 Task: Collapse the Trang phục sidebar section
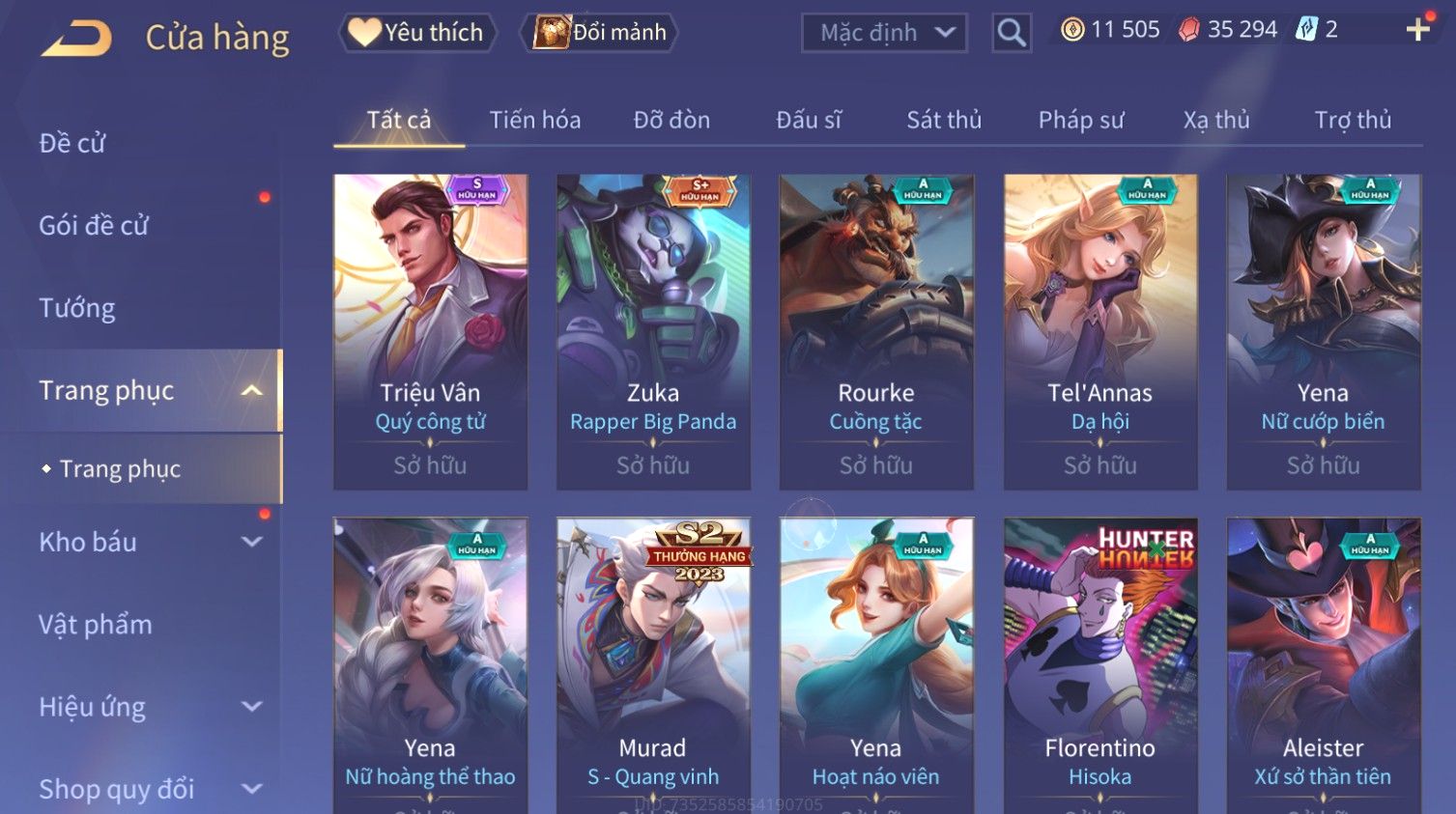[x=251, y=391]
